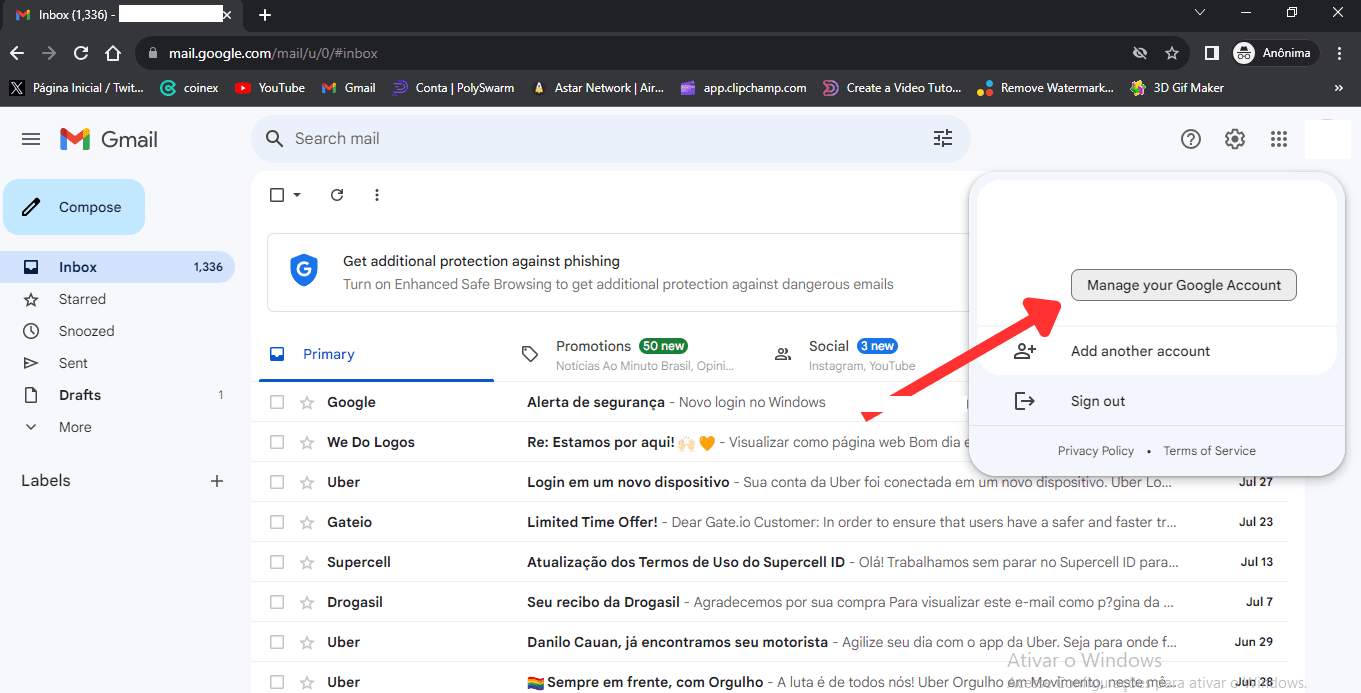Open Drafts folder in sidebar
The image size is (1361, 693).
(x=117, y=395)
